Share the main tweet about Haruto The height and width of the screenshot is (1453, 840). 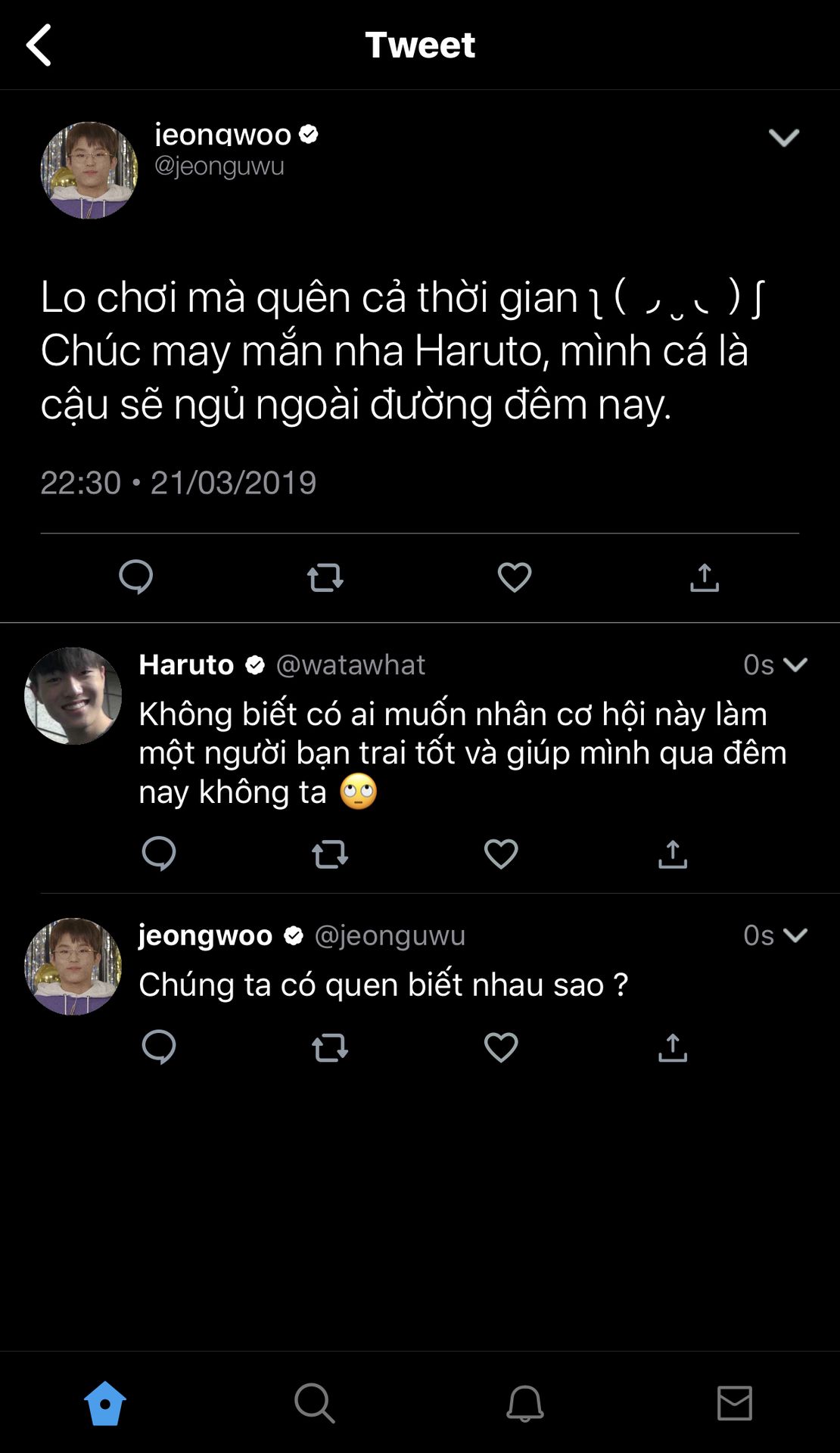(x=704, y=577)
